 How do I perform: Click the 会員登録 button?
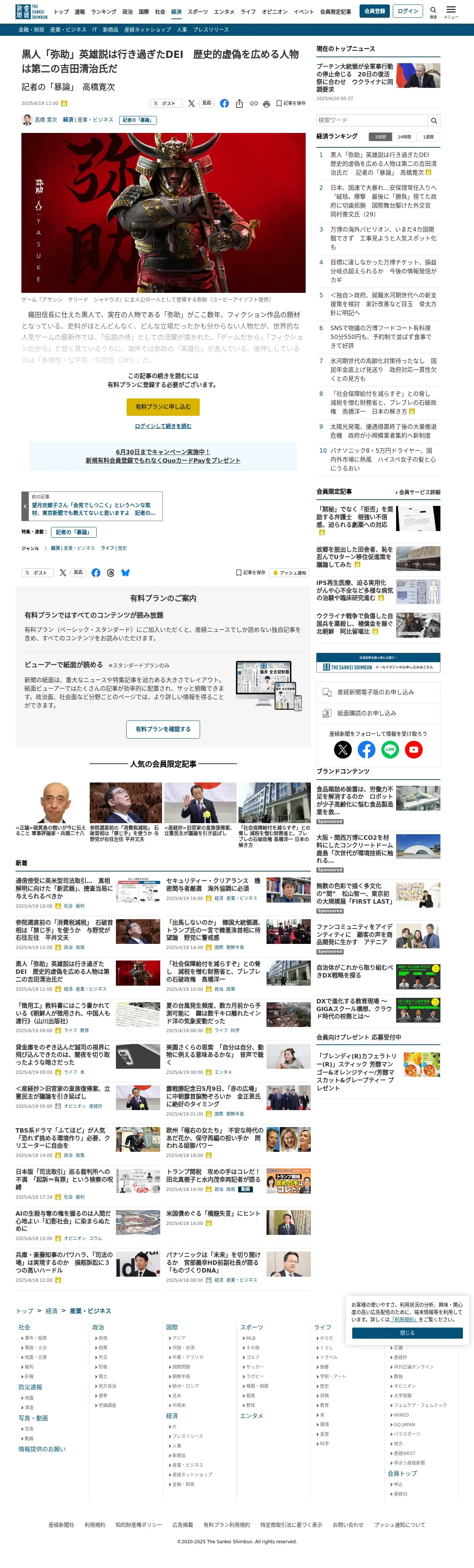coord(374,11)
